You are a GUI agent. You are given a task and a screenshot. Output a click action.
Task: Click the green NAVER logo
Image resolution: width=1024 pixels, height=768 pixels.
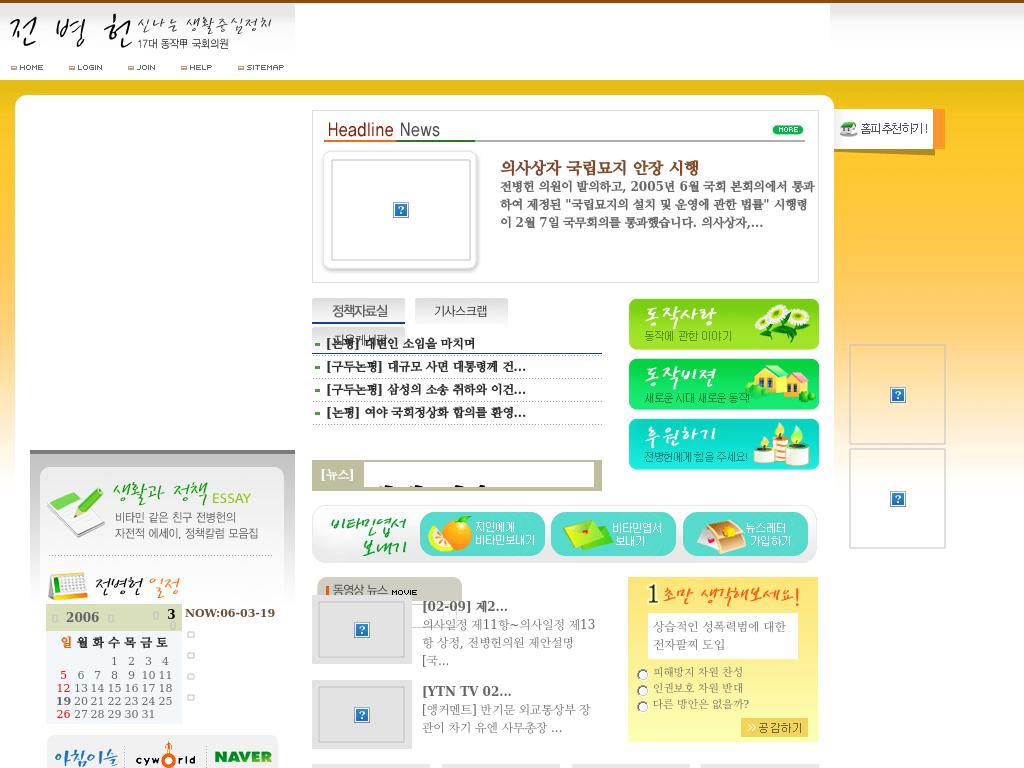click(x=242, y=756)
